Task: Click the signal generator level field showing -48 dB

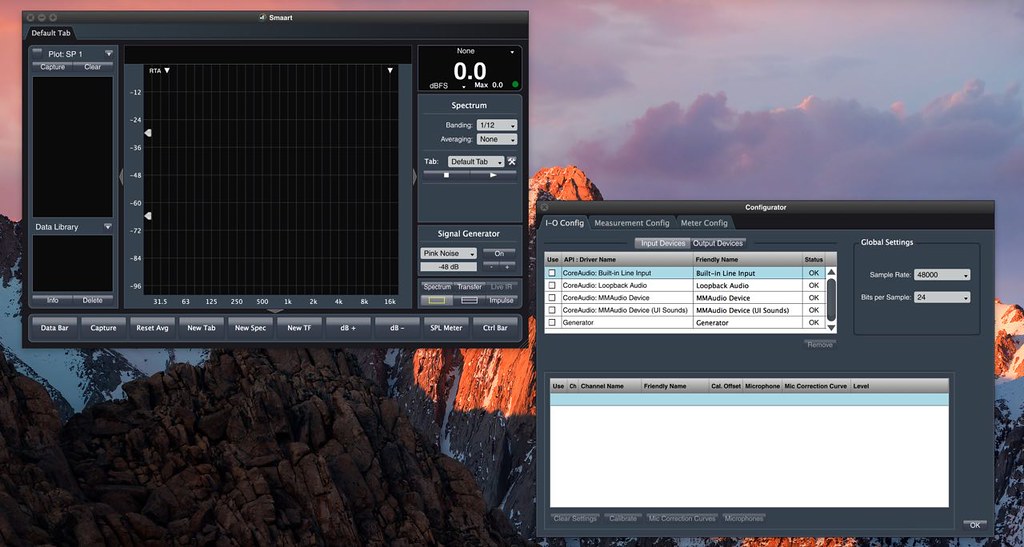Action: pyautogui.click(x=447, y=267)
